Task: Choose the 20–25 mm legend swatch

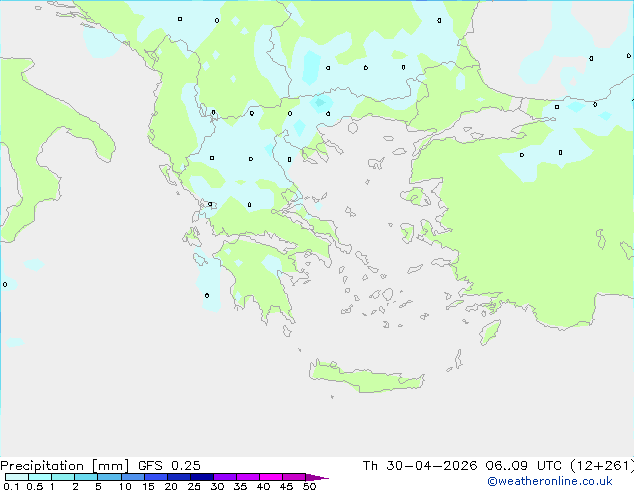Action: [x=179, y=477]
